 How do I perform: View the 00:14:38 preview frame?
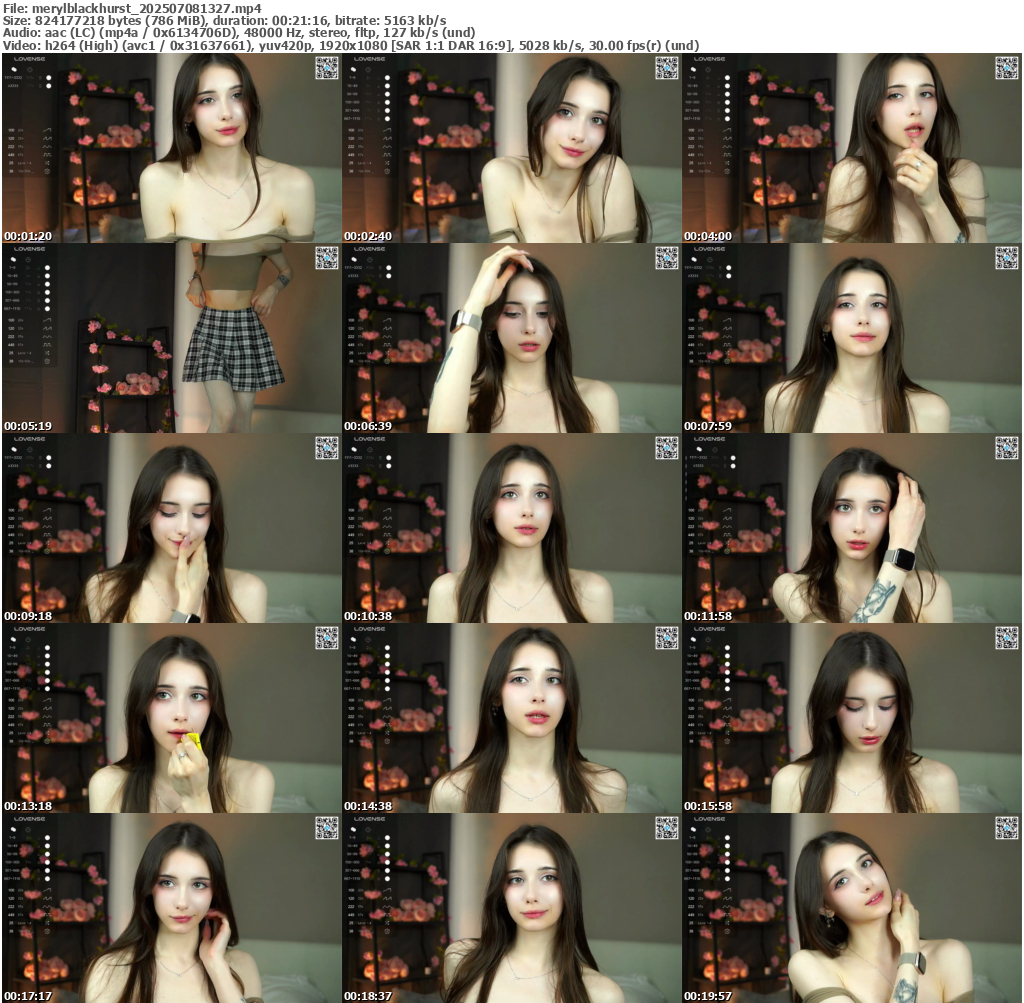point(511,718)
